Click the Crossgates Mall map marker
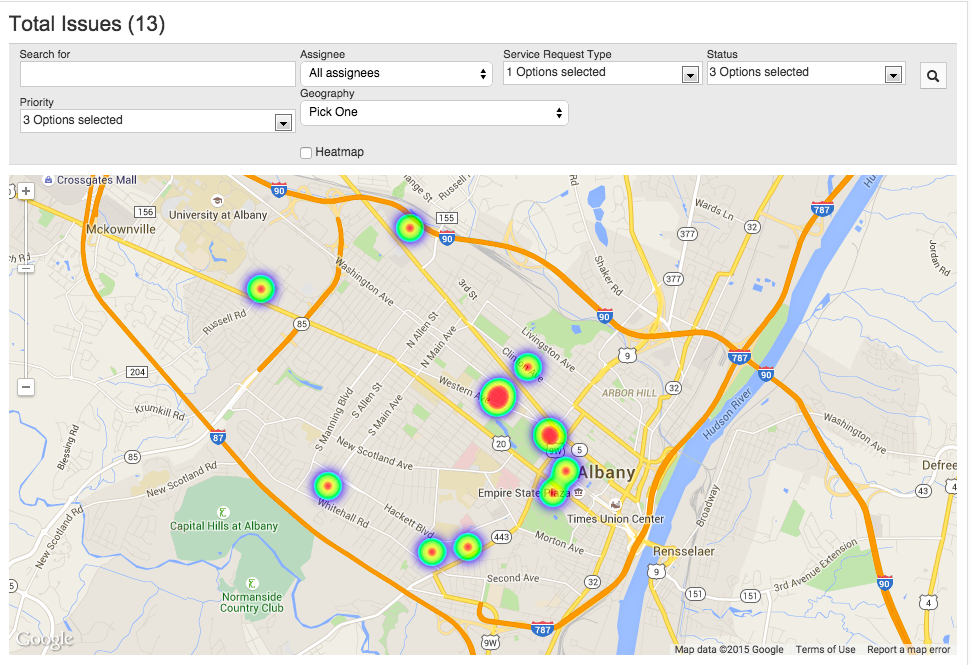 tap(48, 180)
